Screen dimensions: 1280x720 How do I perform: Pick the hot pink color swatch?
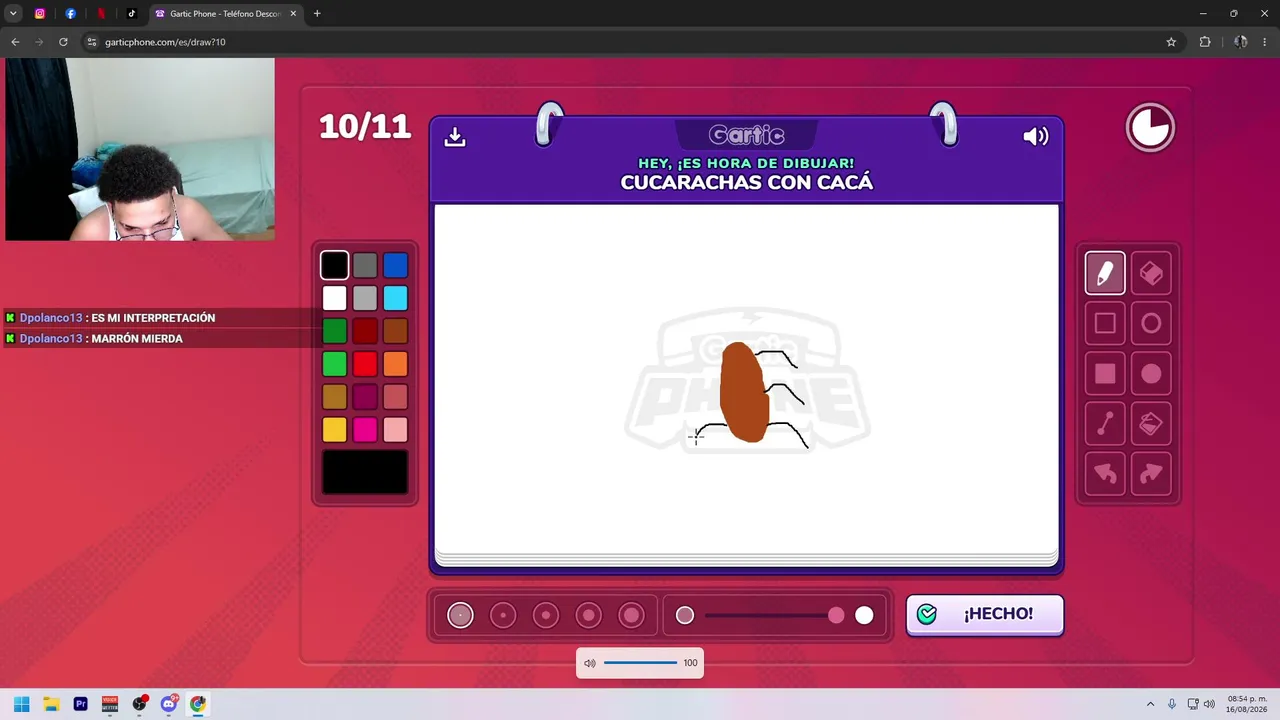click(365, 430)
